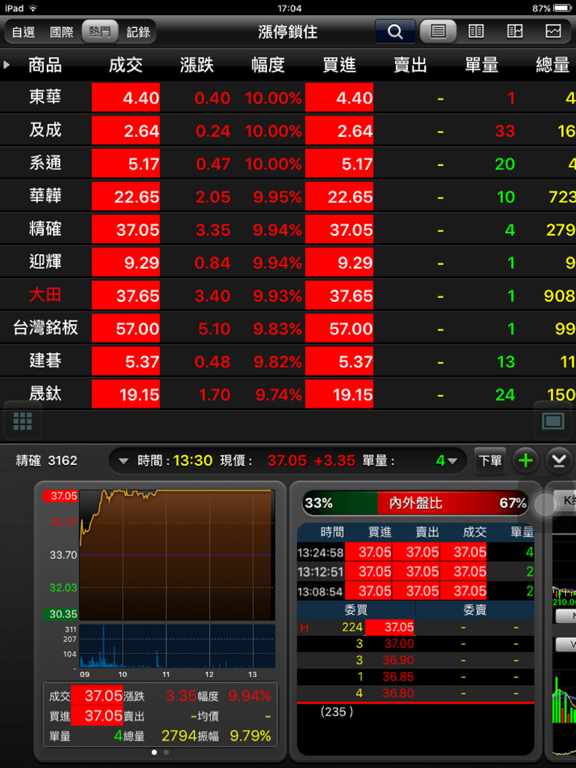This screenshot has width=576, height=768.
Task: Tap the 委買 header in order book
Action: [356, 610]
